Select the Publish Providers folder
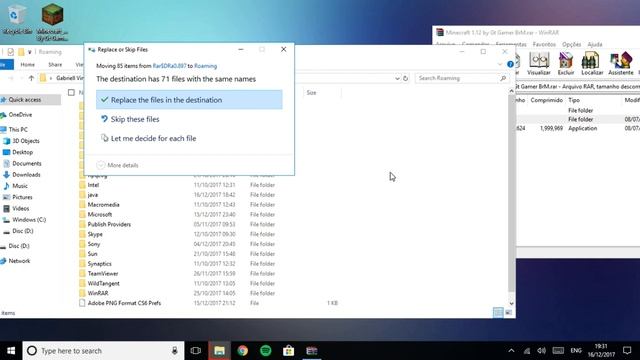Screen dimensions: 640x360 109,224
